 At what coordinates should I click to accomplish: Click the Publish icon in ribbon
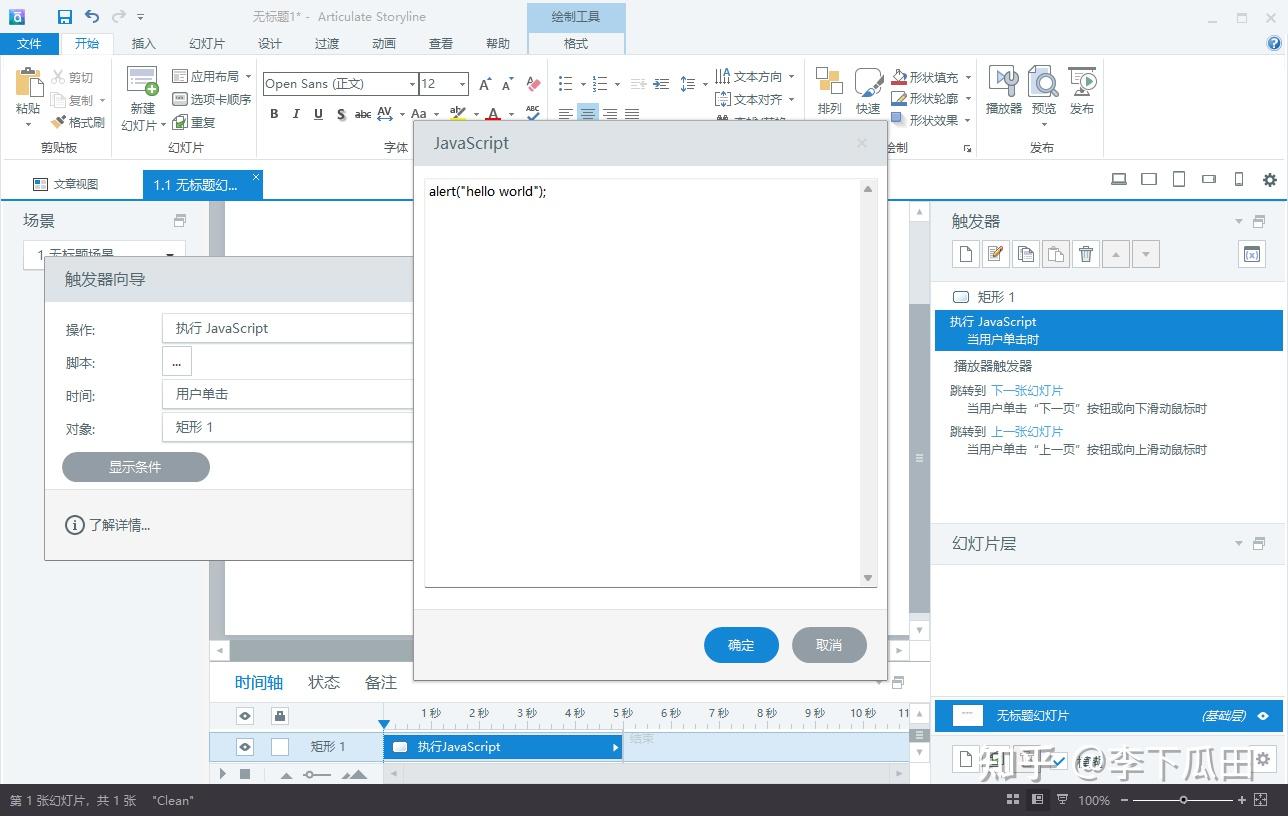click(1082, 90)
